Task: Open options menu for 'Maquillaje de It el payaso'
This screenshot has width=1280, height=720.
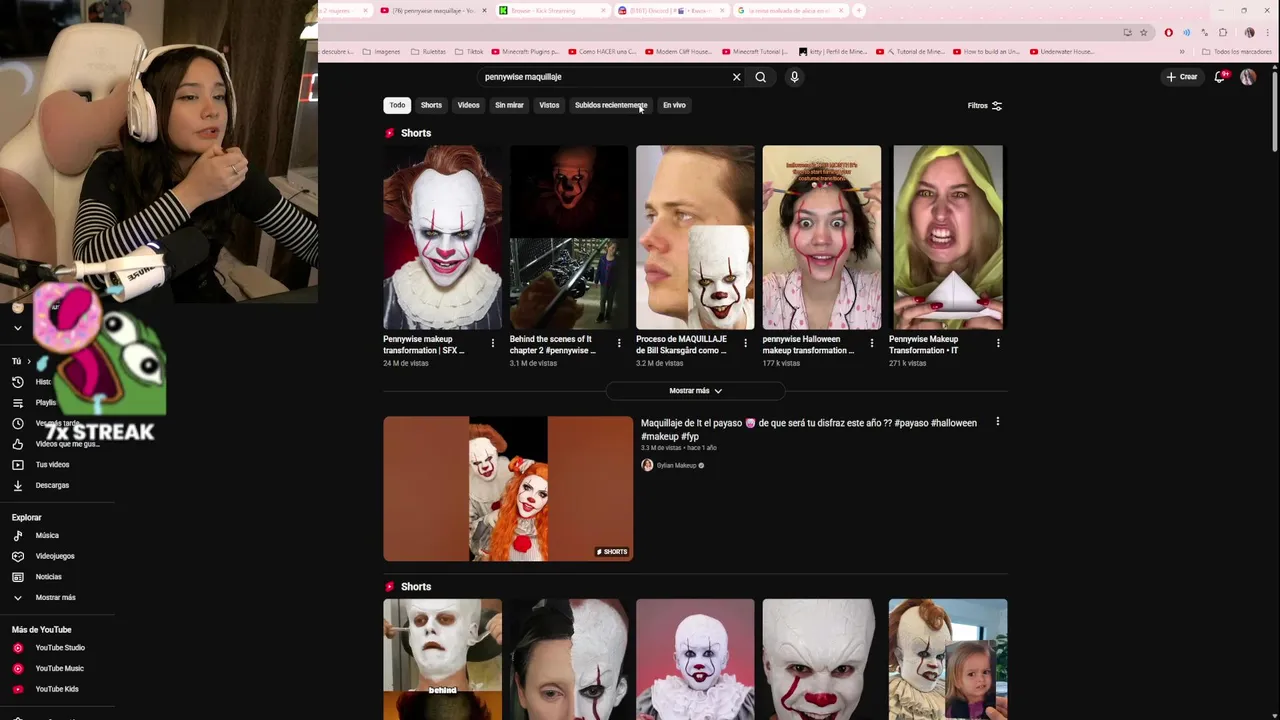Action: [x=997, y=422]
